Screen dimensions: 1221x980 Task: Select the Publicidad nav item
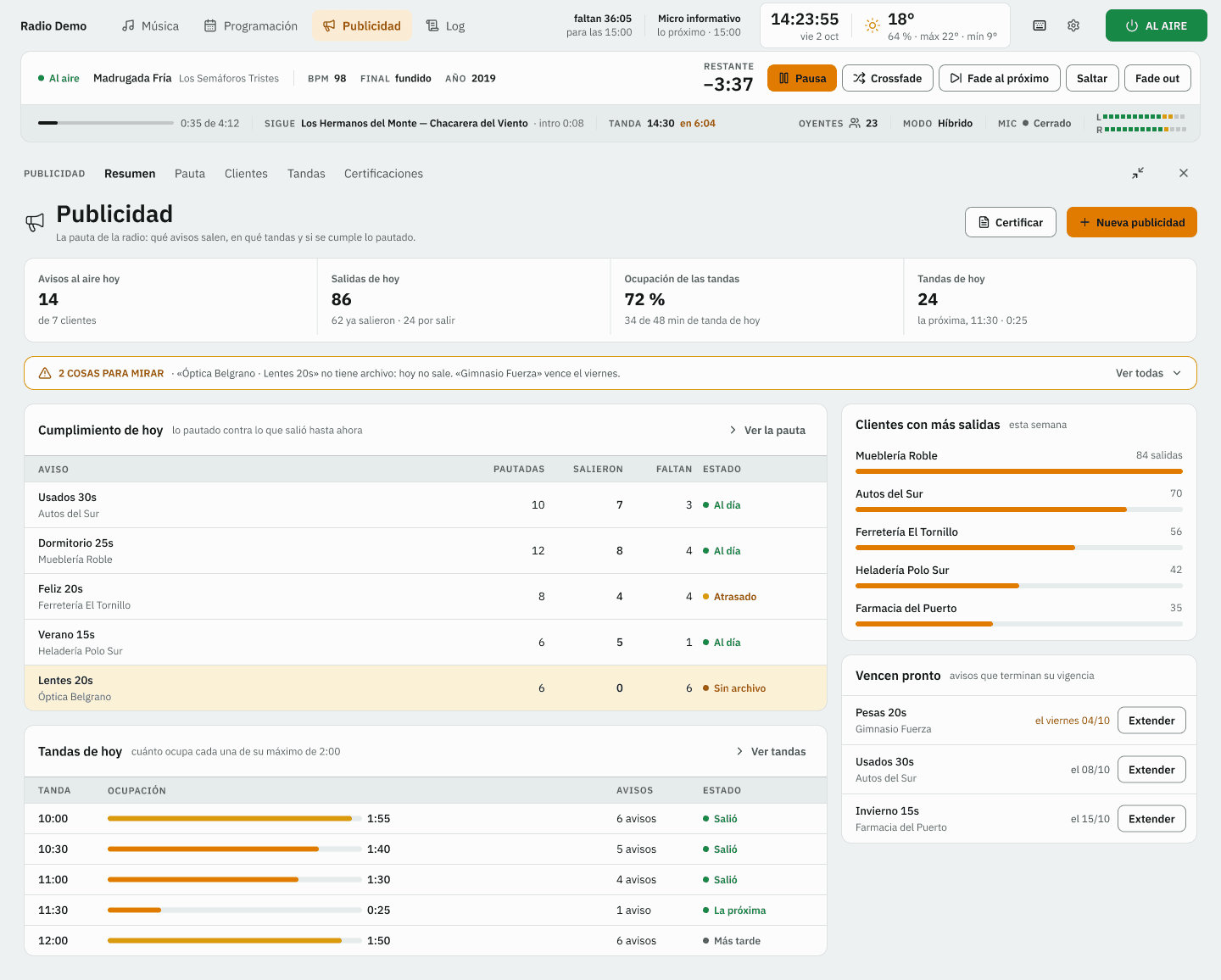click(x=362, y=25)
